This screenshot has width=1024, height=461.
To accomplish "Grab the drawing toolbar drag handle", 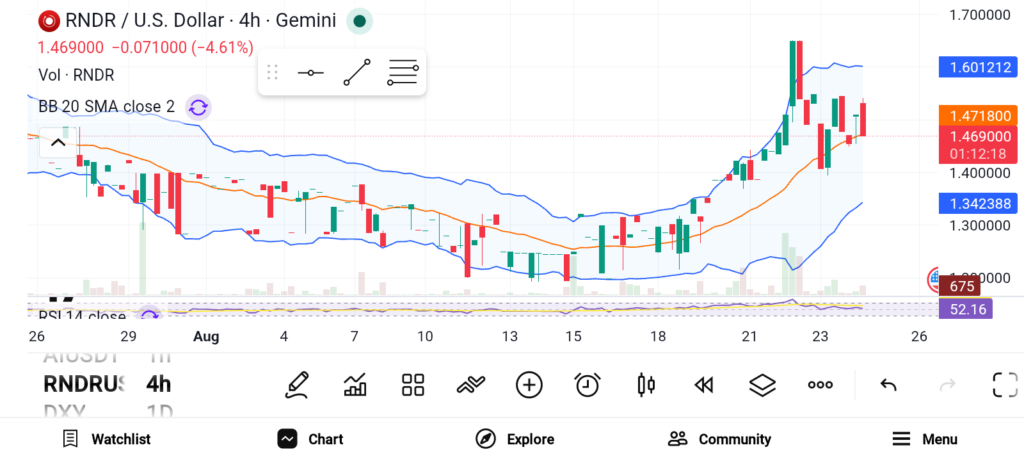I will click(273, 72).
